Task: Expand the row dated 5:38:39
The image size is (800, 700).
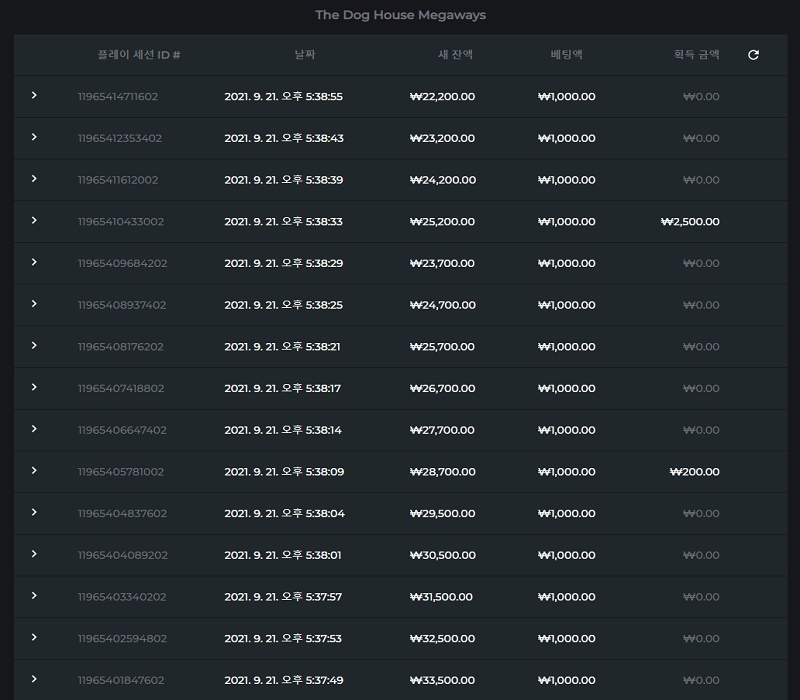Action: 34,179
